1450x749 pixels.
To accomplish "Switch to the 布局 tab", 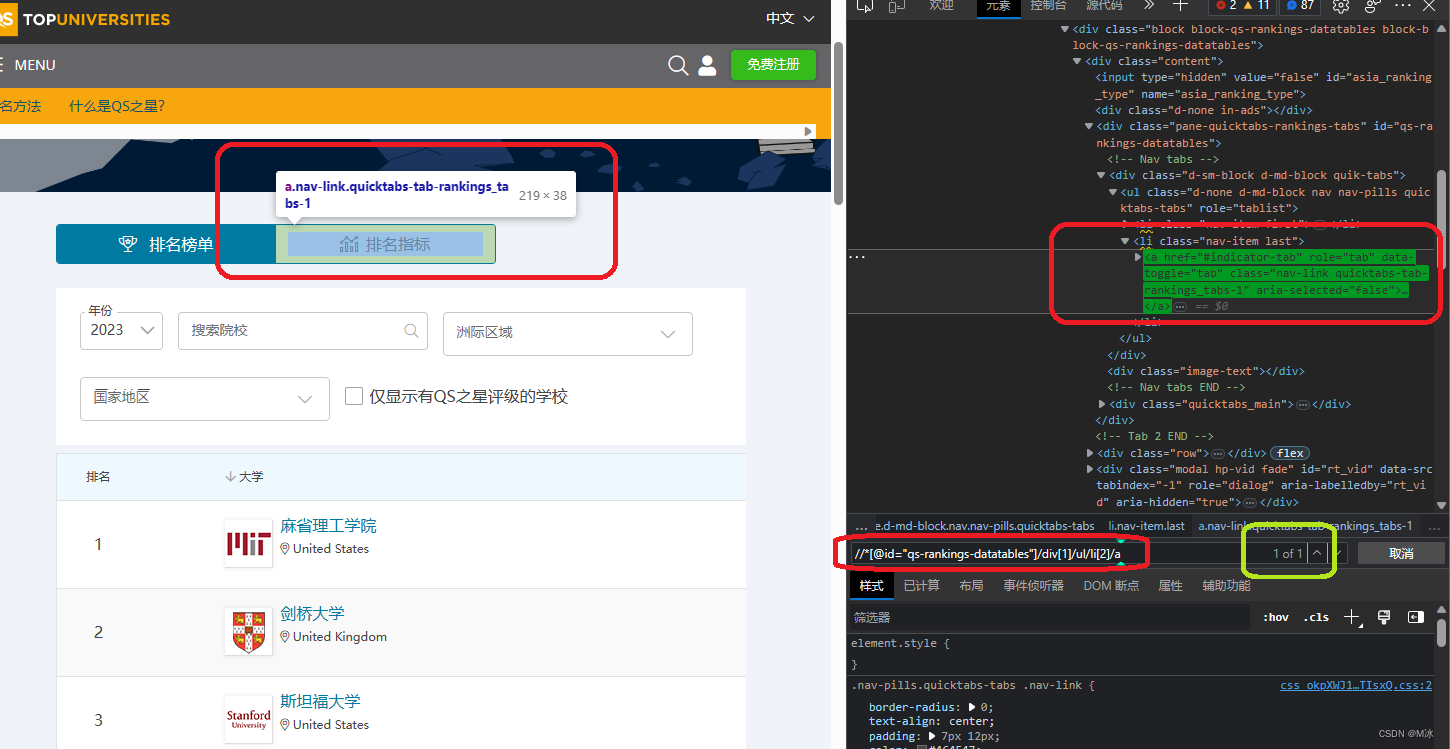I will click(971, 585).
